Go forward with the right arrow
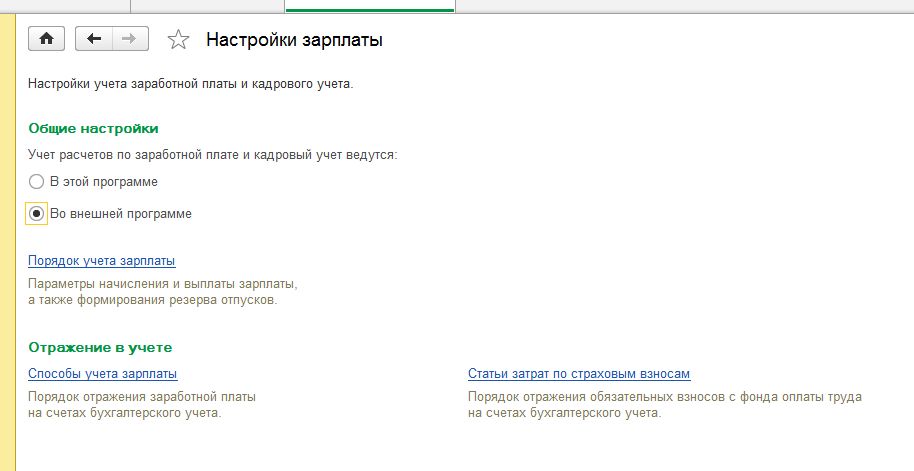The image size is (914, 471). tap(128, 39)
